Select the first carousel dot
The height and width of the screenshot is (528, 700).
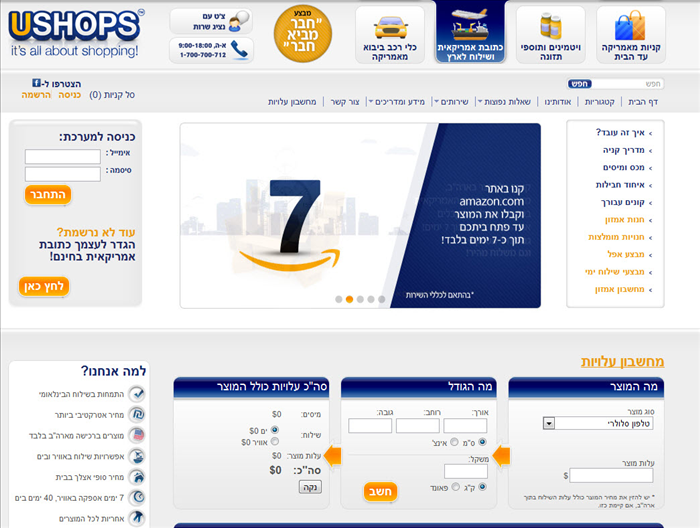point(339,299)
